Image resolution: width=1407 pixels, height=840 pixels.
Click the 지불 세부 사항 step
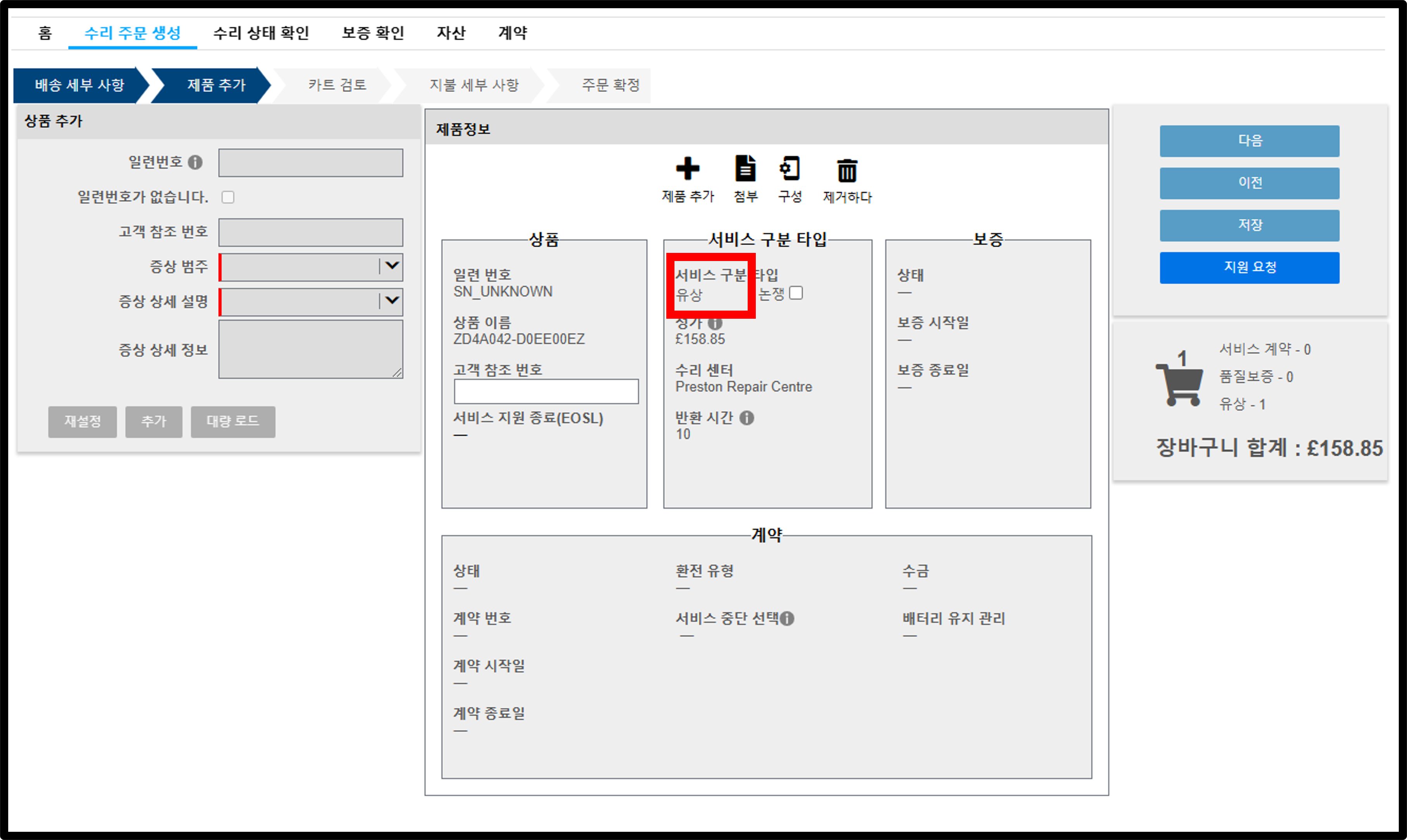(474, 85)
